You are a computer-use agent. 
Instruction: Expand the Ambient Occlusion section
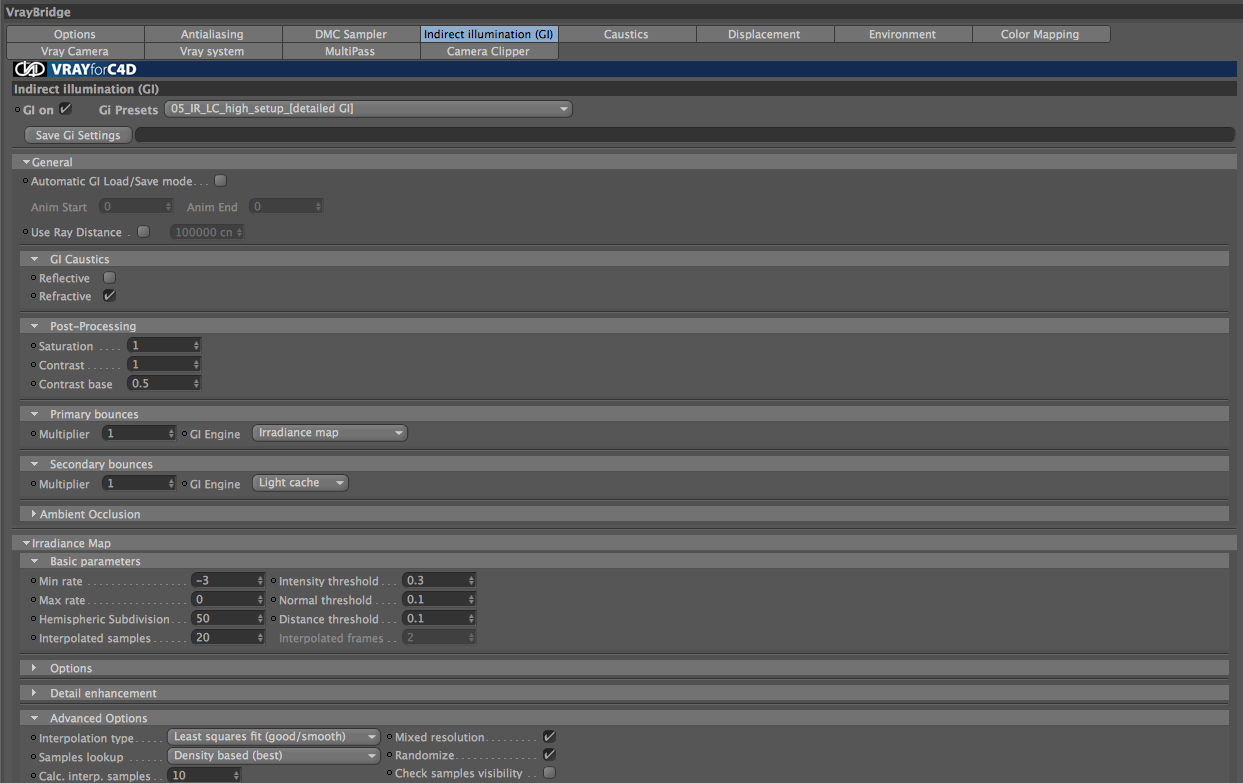[35, 514]
